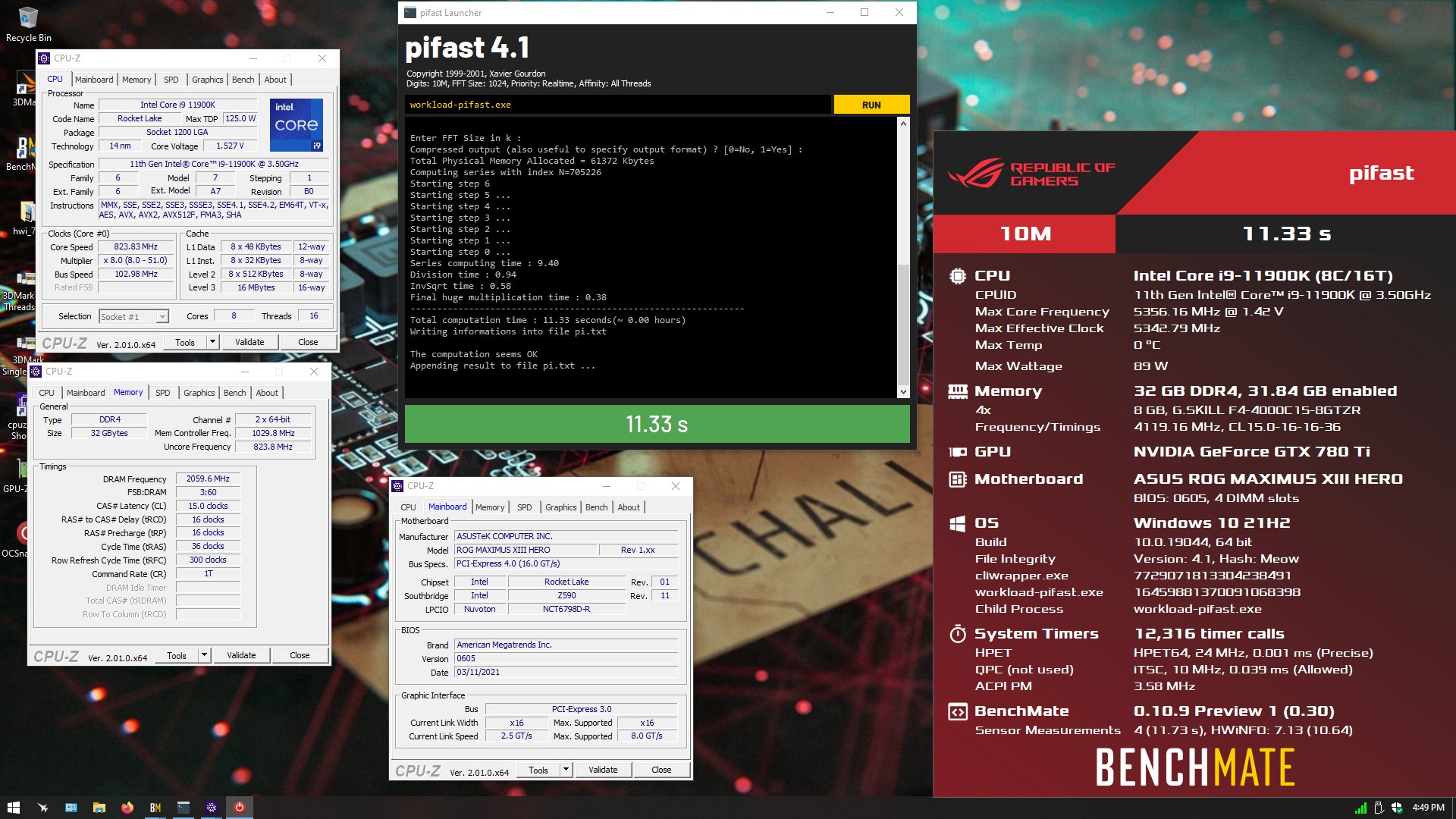Viewport: 1456px width, 819px height.
Task: Switch to CPU-Z purple taskbar icon
Action: click(211, 808)
